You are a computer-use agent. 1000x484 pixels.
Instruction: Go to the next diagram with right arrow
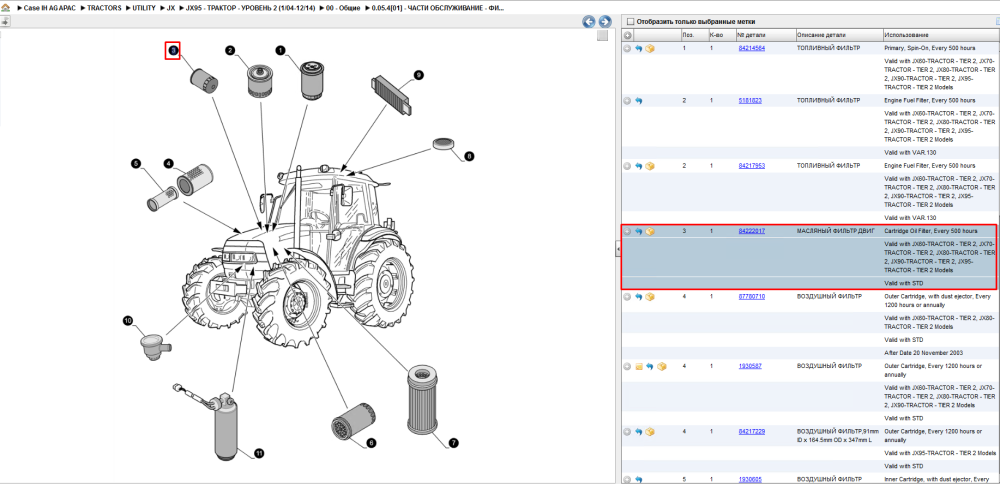click(604, 22)
